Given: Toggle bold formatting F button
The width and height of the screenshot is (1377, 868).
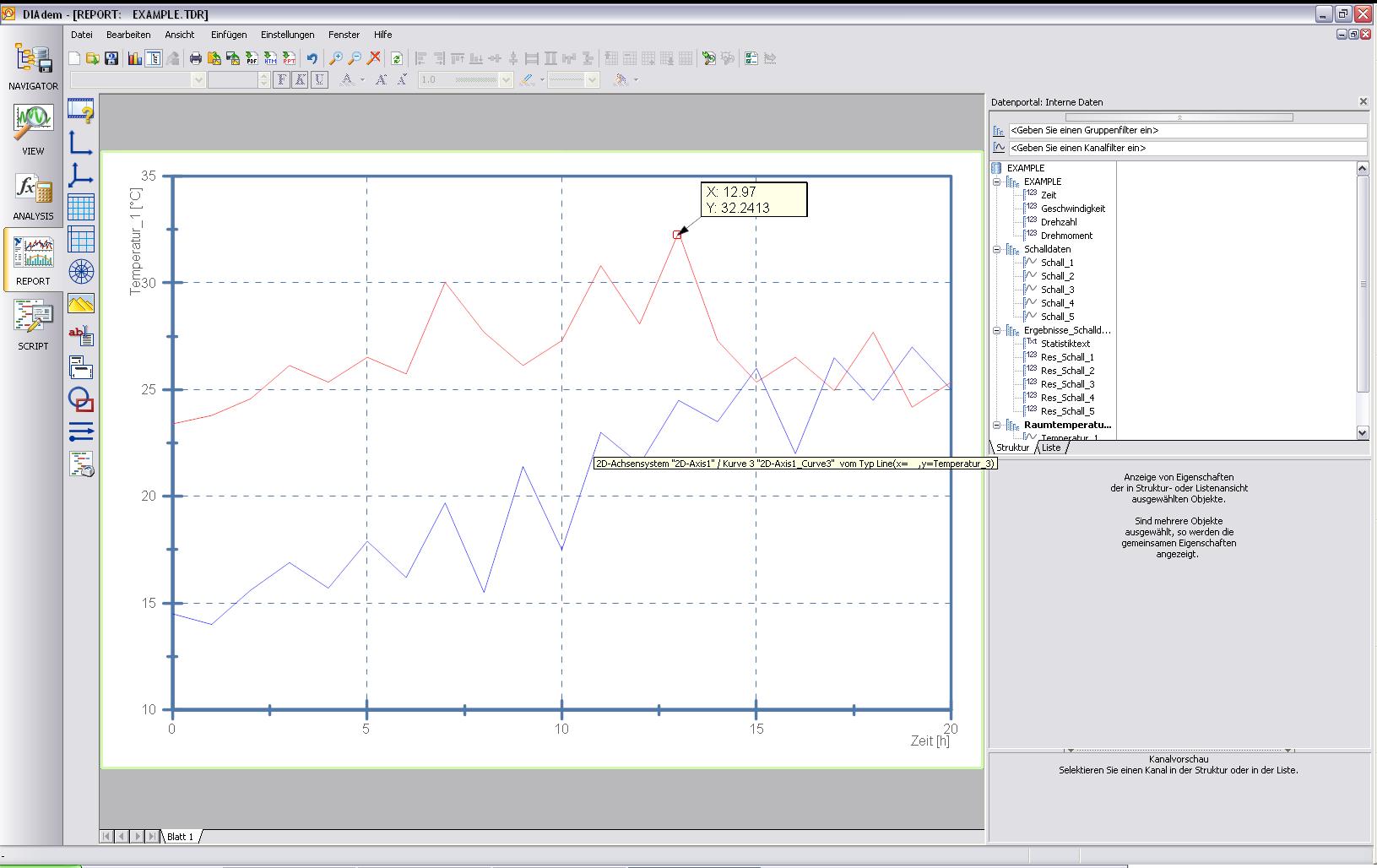Looking at the screenshot, I should 282,79.
